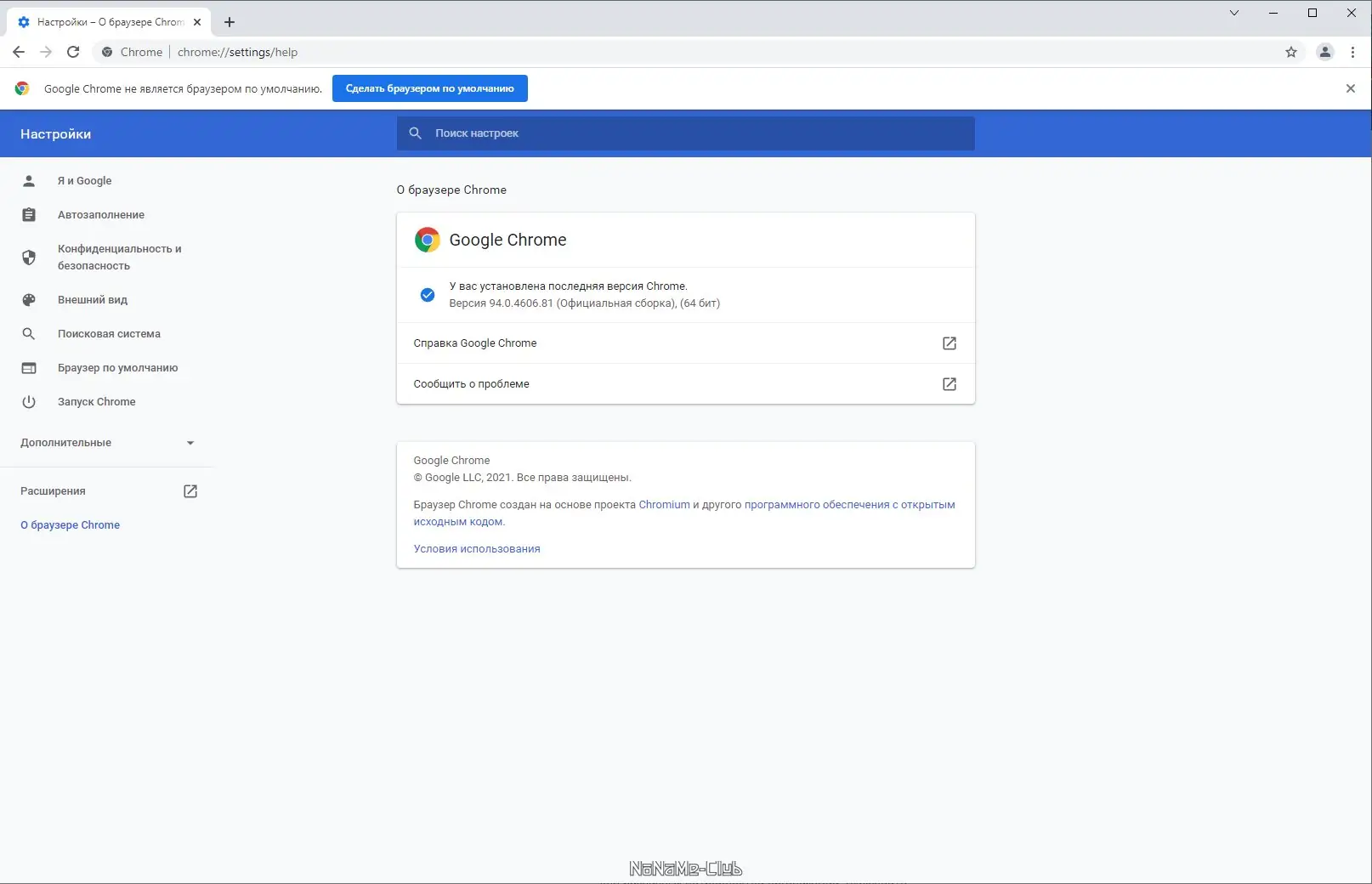Viewport: 1372px width, 884px height.
Task: Close the Настройки tab
Action: (x=197, y=22)
